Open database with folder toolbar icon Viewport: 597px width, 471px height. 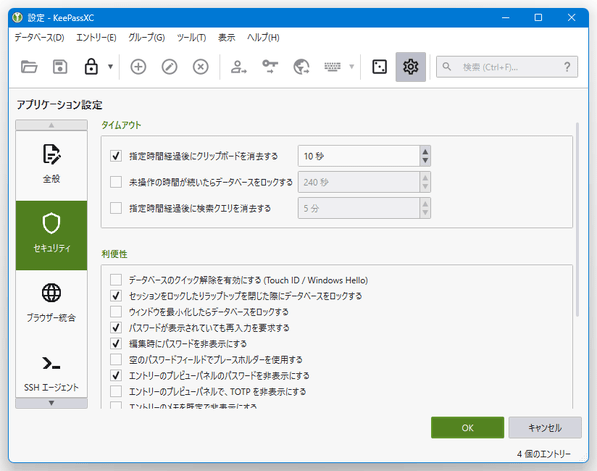(x=29, y=67)
